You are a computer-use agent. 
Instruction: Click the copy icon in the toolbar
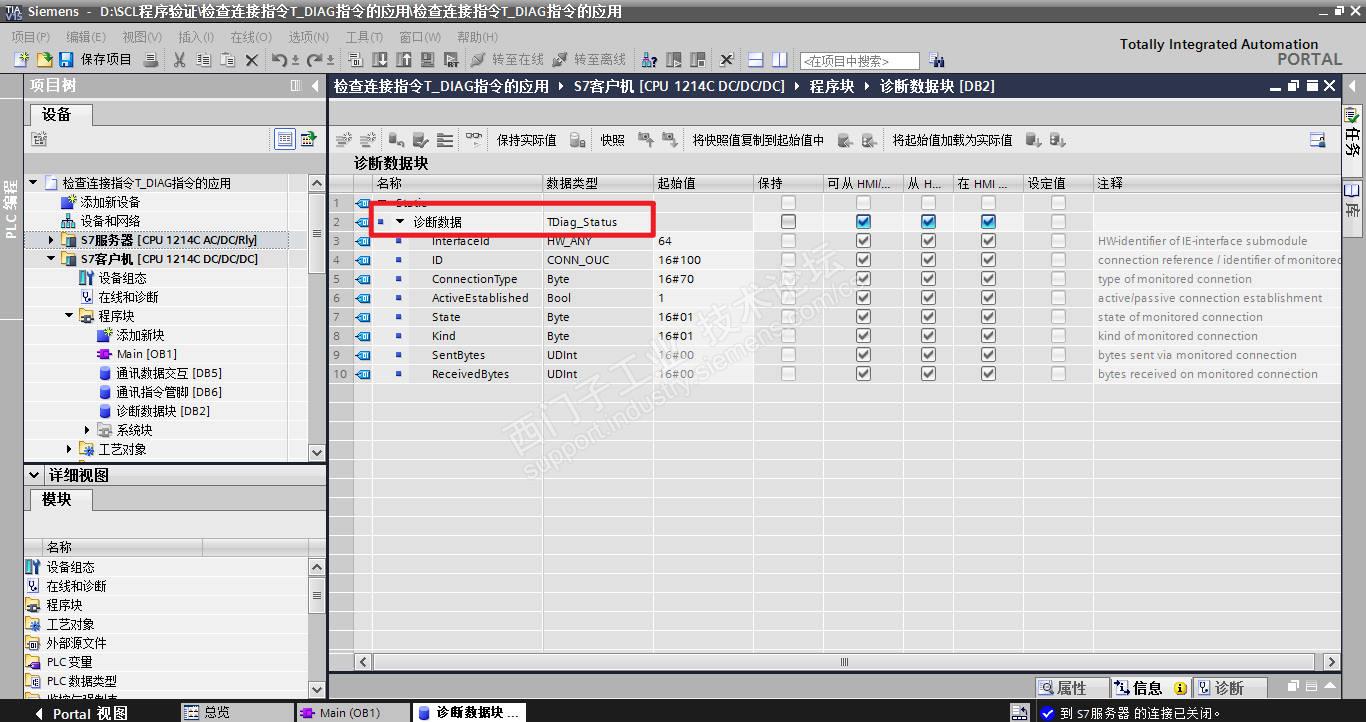pyautogui.click(x=203, y=60)
